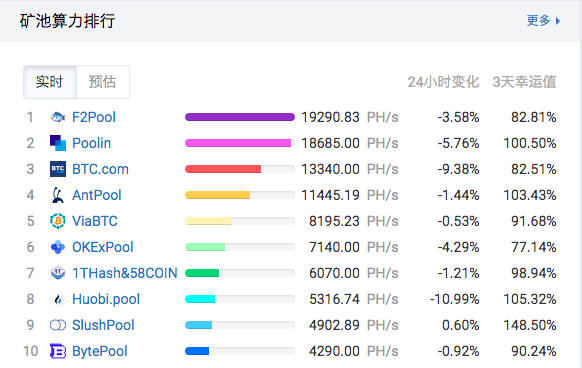The height and width of the screenshot is (368, 582).
Task: Click the 100.50% luck value
Action: click(530, 143)
